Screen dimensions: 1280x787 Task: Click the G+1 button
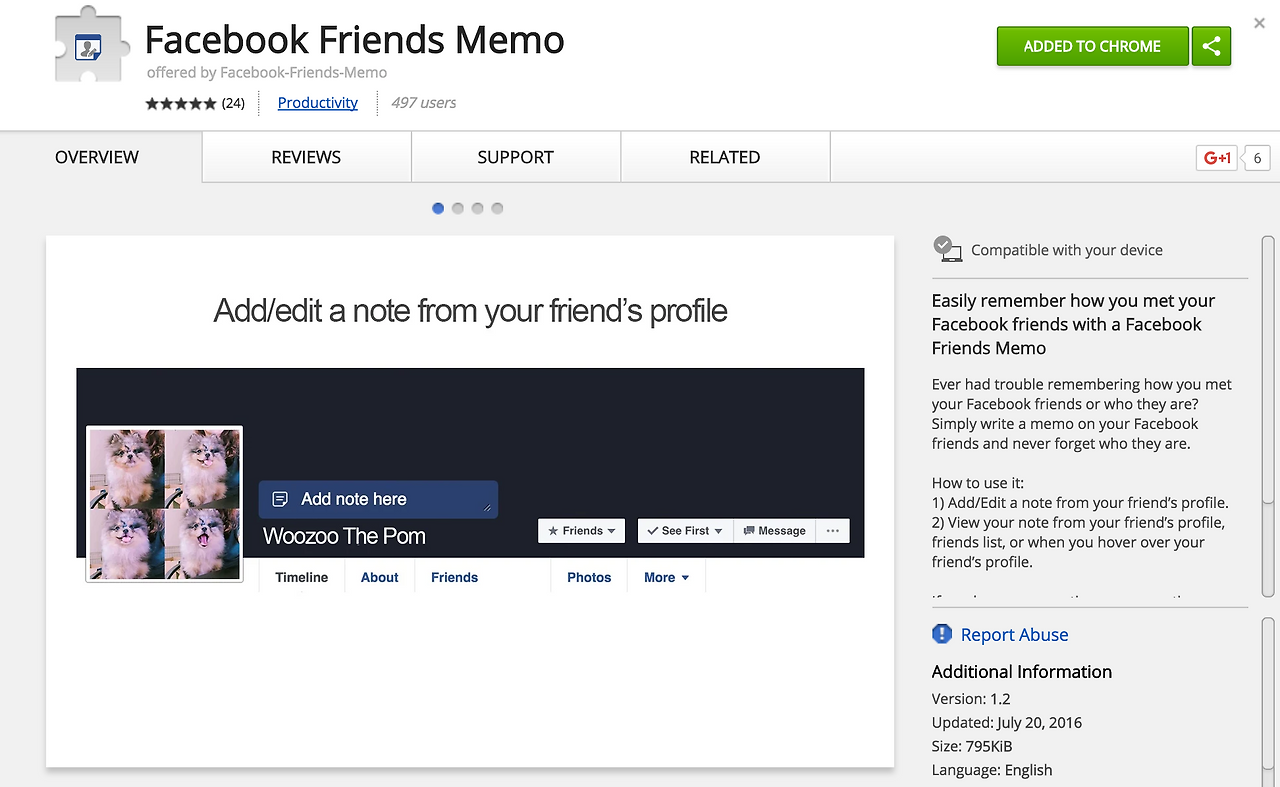pos(1217,158)
